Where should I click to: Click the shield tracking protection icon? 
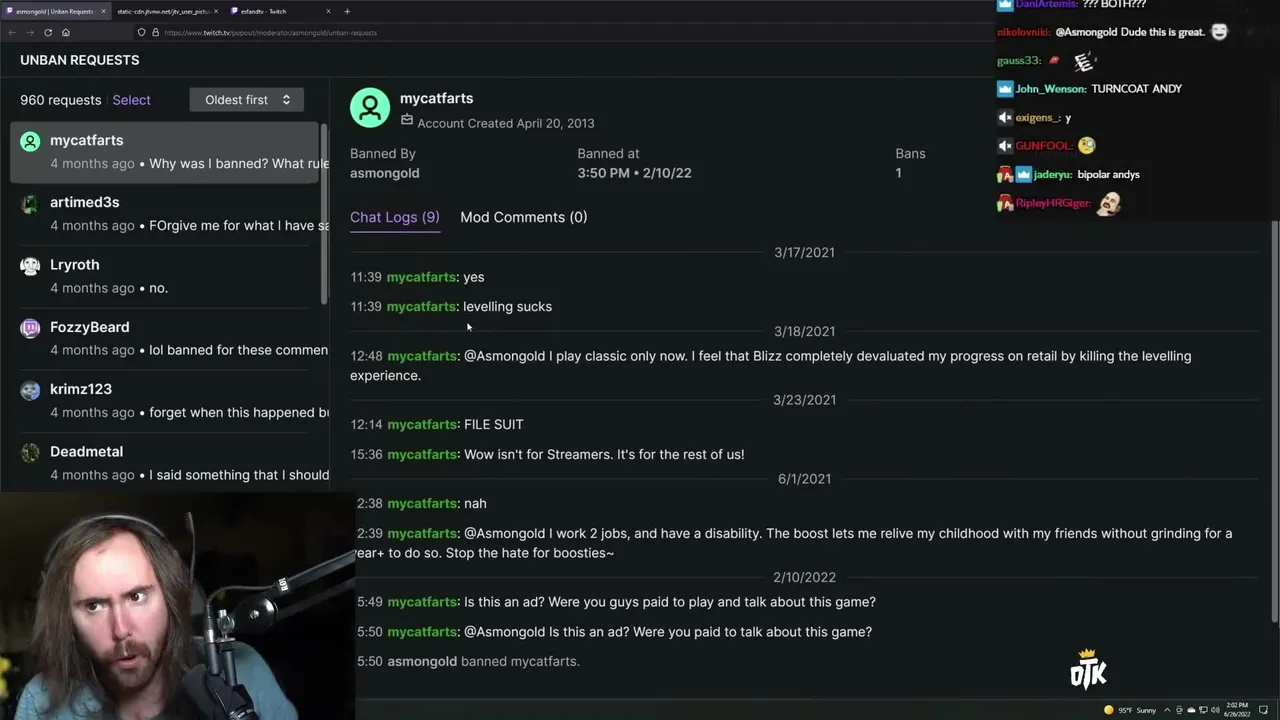tap(141, 32)
